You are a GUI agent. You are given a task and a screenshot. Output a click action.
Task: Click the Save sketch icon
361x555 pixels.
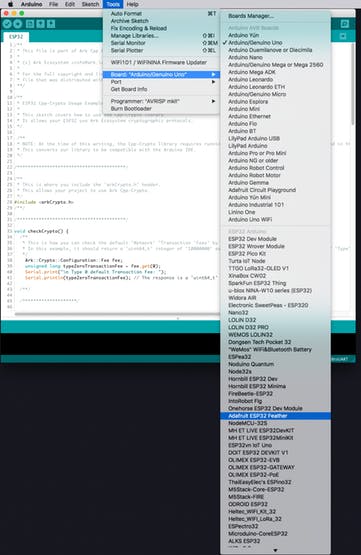pyautogui.click(x=51, y=24)
